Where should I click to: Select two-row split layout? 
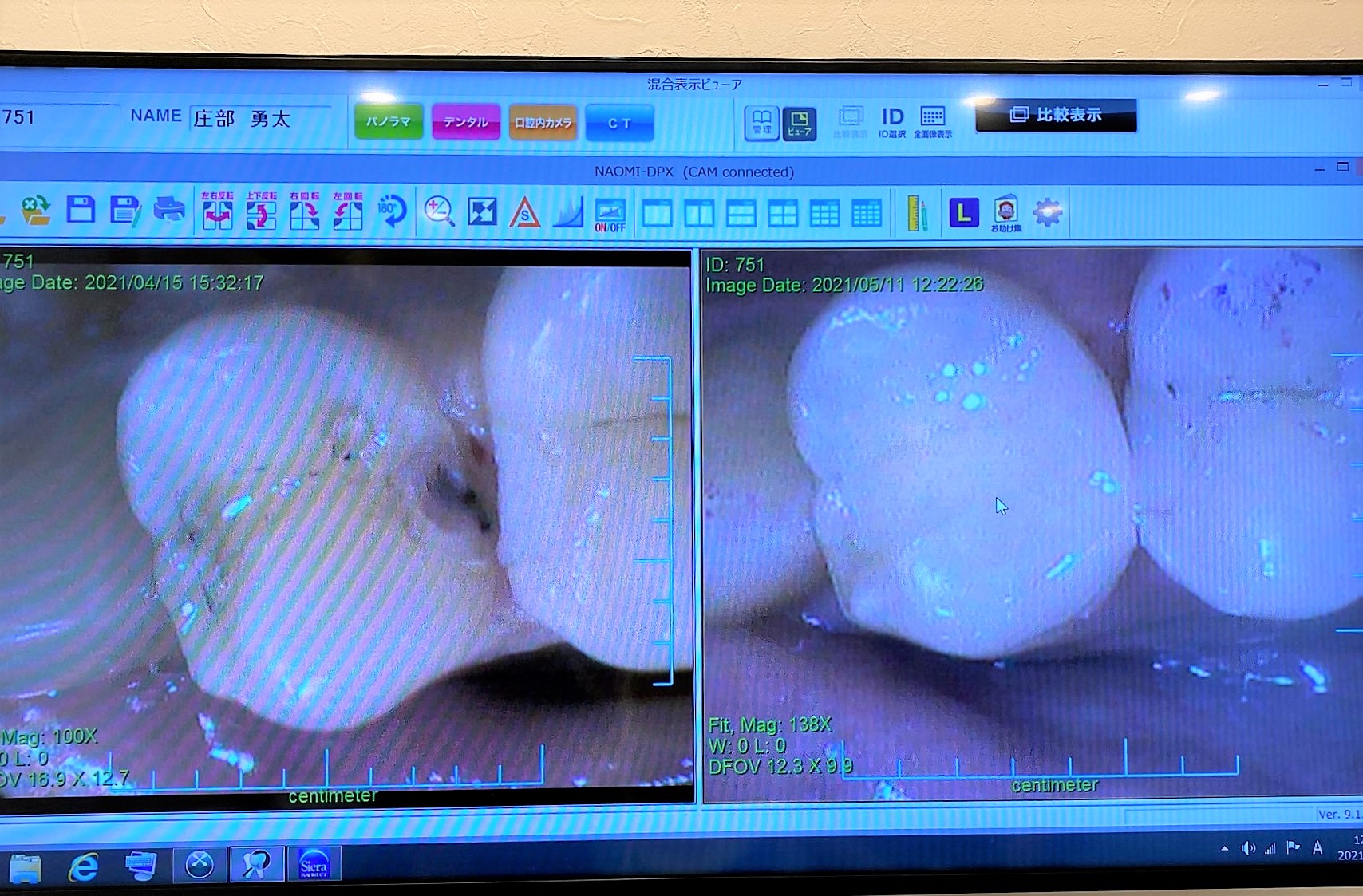[x=741, y=213]
